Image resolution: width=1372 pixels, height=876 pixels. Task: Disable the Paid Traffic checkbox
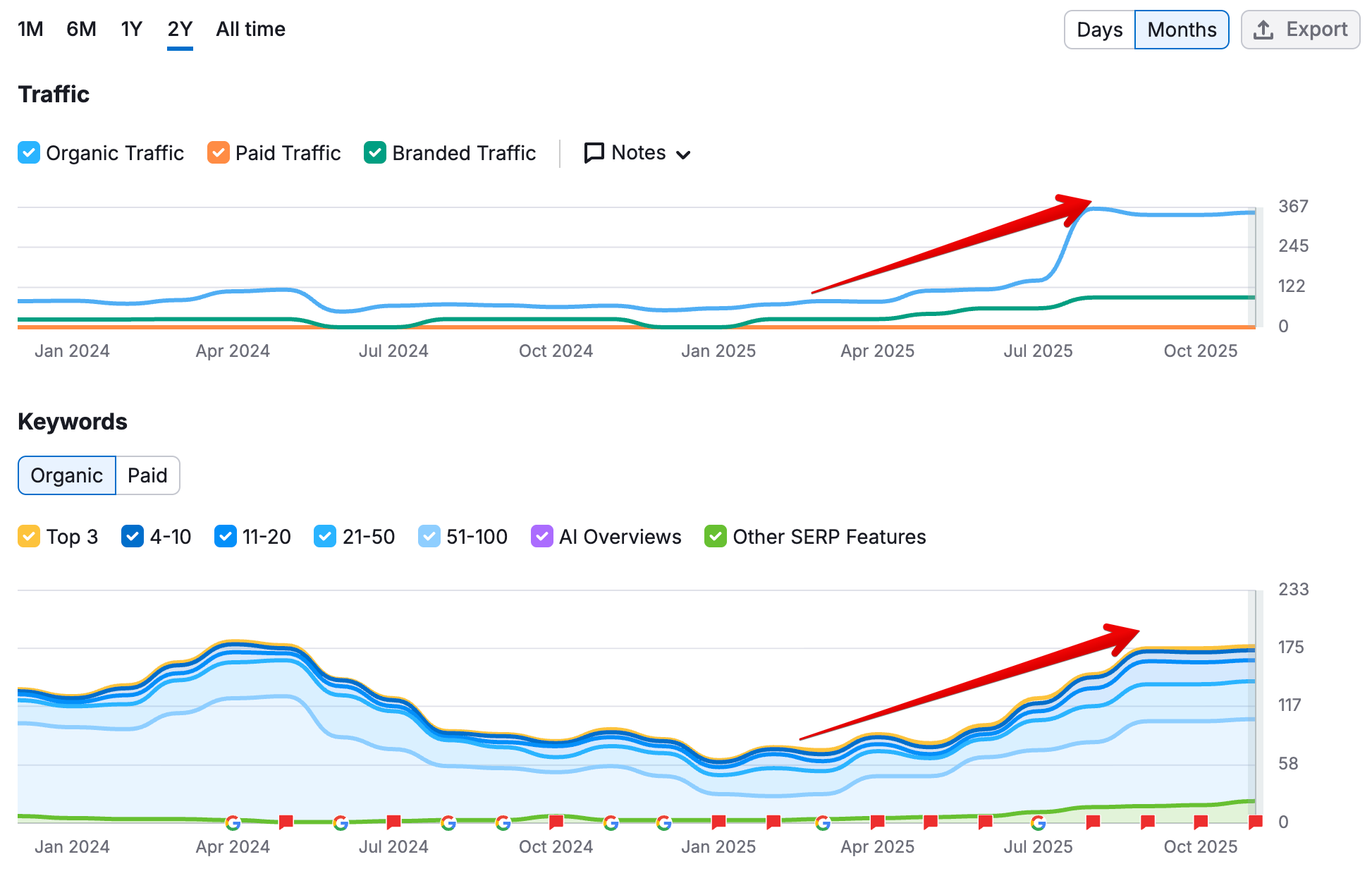pyautogui.click(x=219, y=152)
